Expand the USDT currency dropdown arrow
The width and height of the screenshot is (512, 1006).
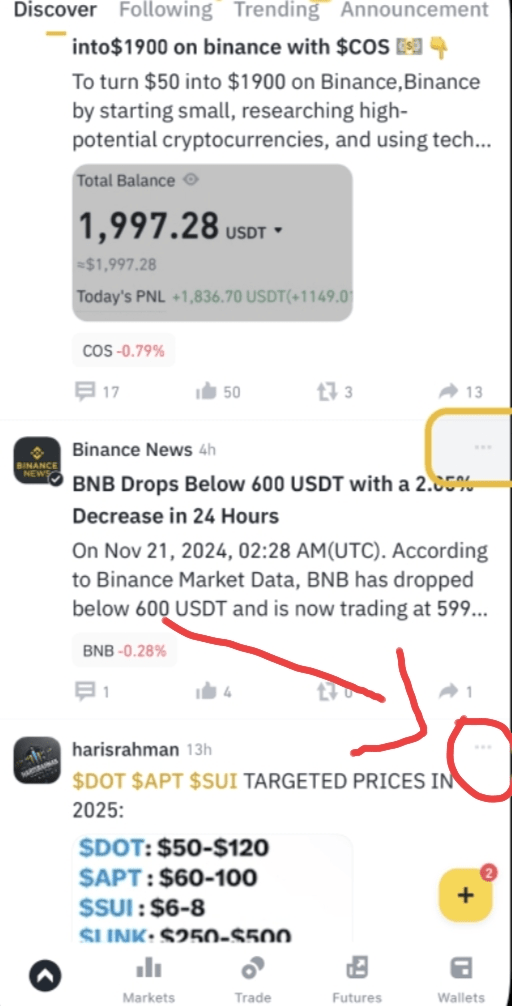pyautogui.click(x=278, y=232)
